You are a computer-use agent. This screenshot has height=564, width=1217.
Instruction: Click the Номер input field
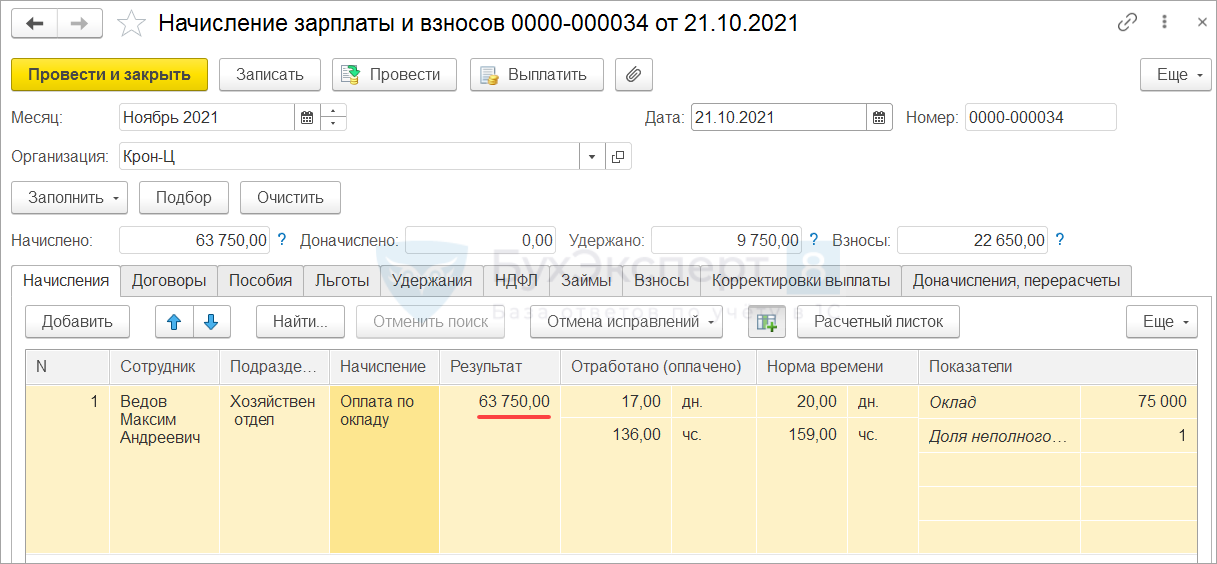click(1040, 118)
